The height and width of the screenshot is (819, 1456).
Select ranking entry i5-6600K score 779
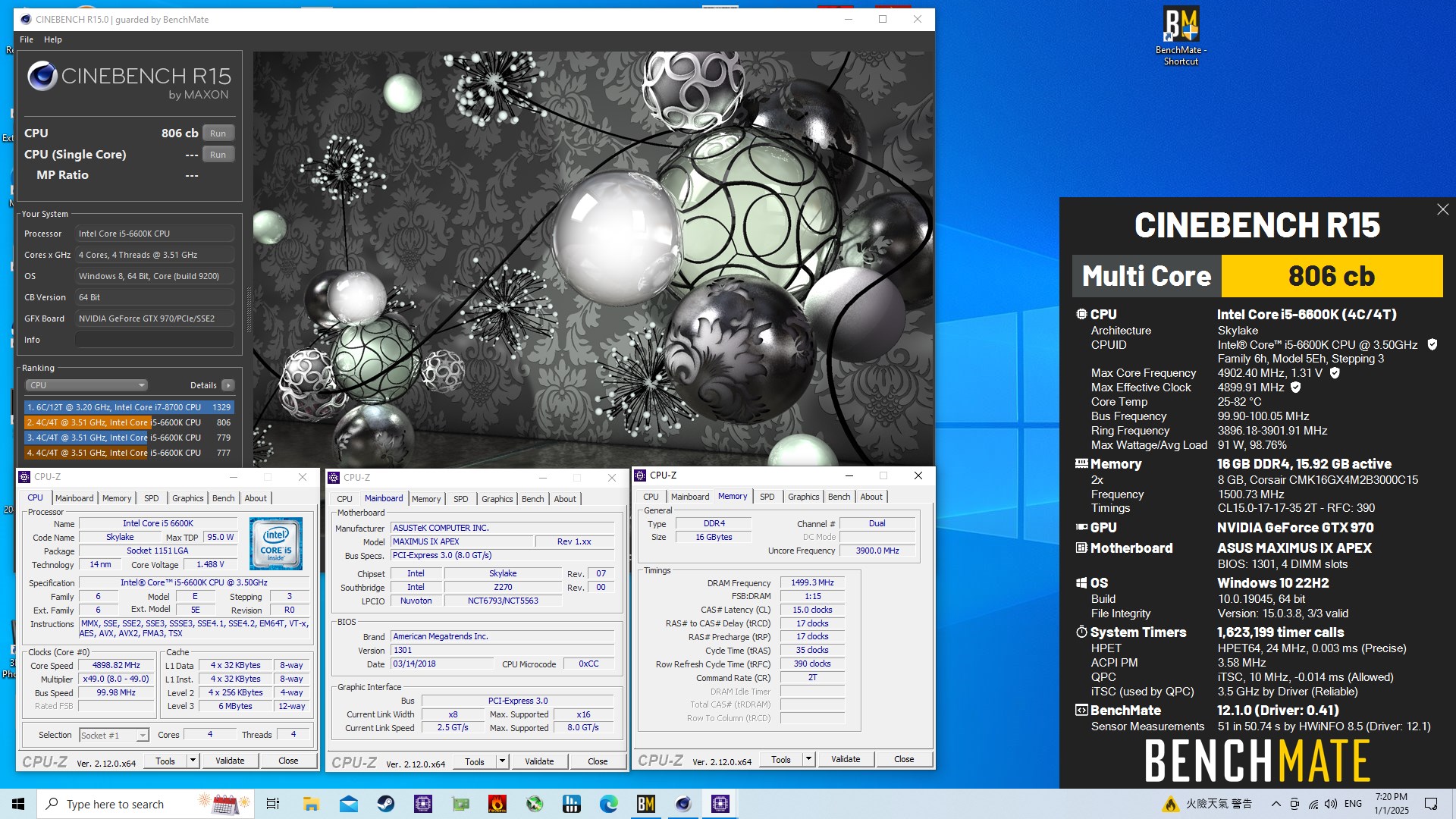coord(129,438)
